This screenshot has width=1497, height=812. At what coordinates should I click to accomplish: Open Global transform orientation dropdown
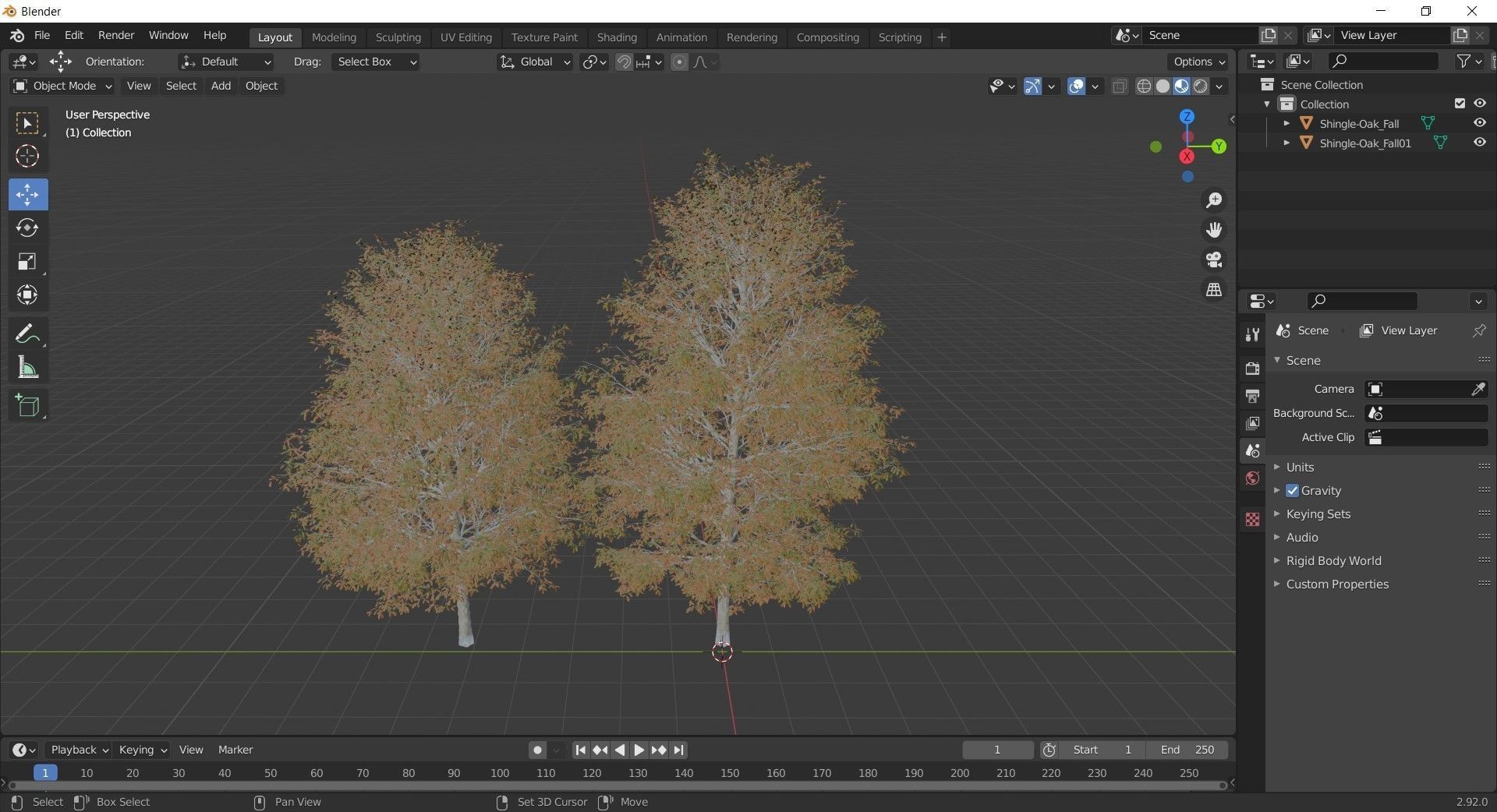tap(535, 62)
